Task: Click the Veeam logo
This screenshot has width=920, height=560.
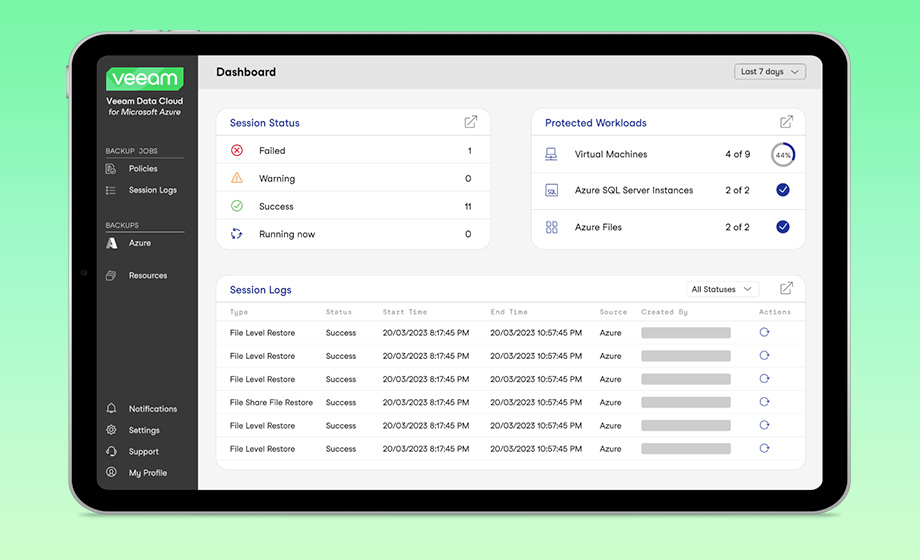Action: click(x=144, y=78)
